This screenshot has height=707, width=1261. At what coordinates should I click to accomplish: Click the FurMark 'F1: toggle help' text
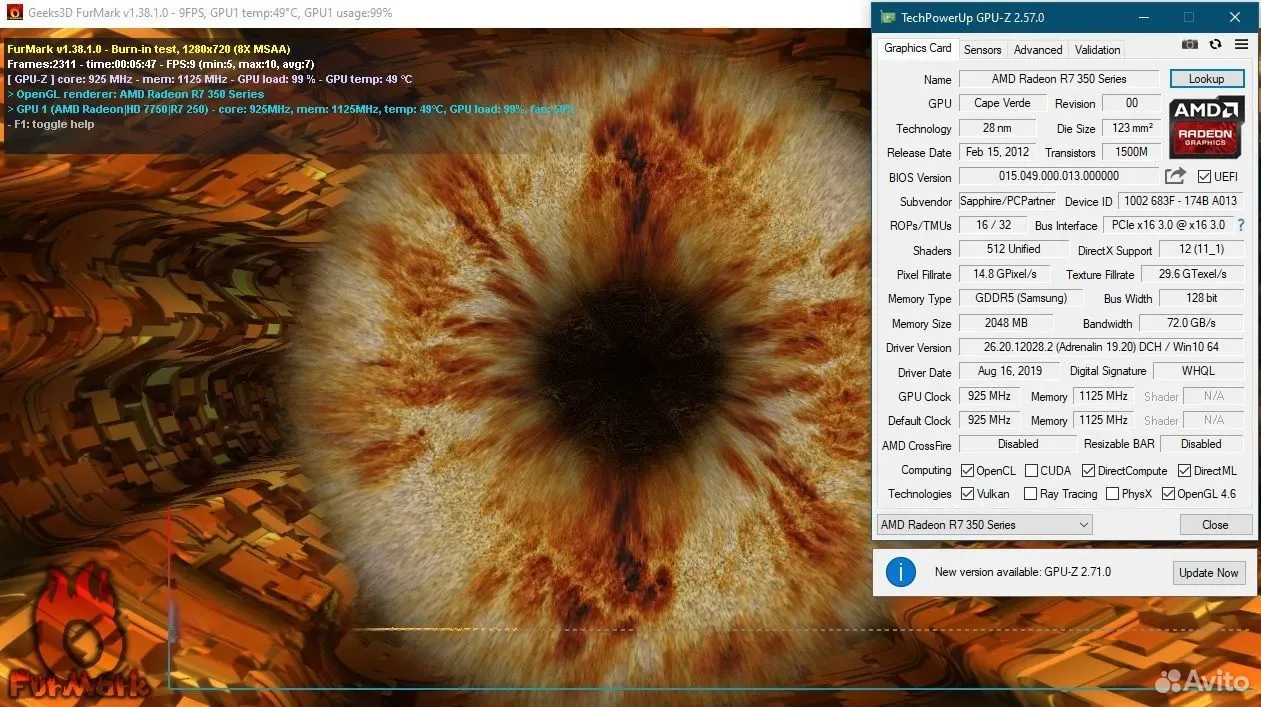pyautogui.click(x=51, y=124)
